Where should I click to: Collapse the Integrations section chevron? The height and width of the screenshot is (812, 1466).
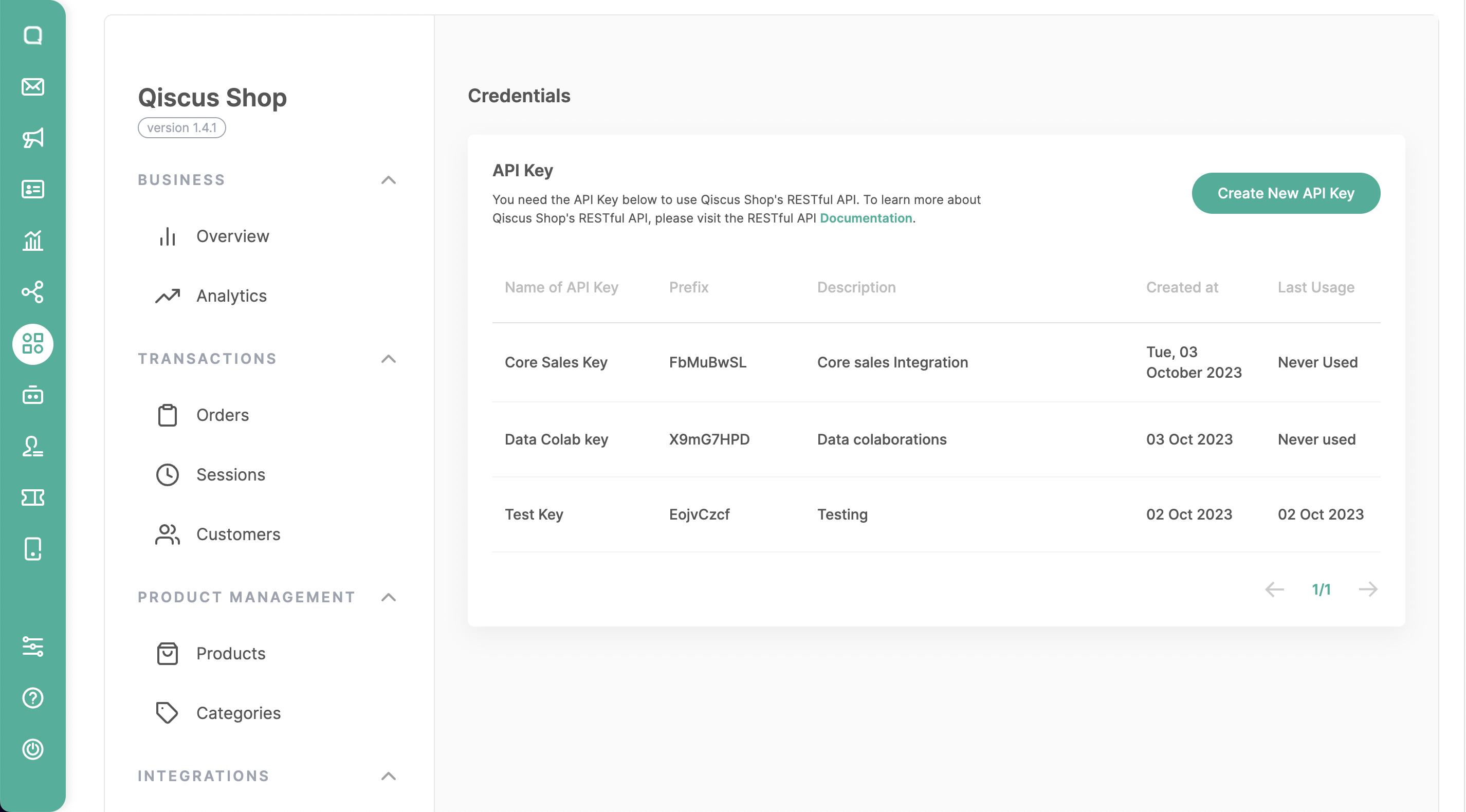coord(388,776)
